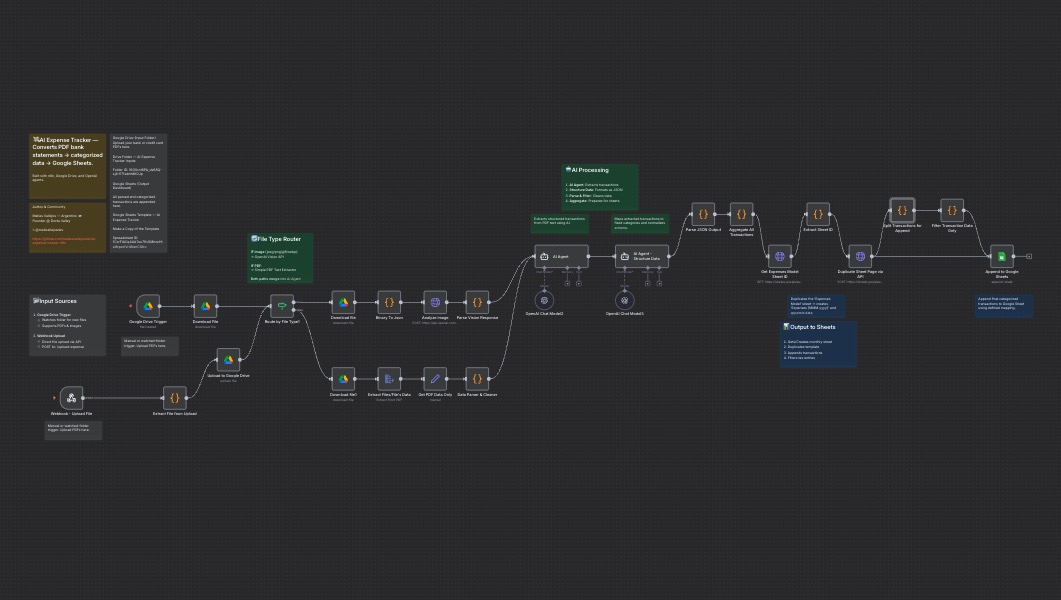Select the AI Expense Tracker title note

coord(68,166)
